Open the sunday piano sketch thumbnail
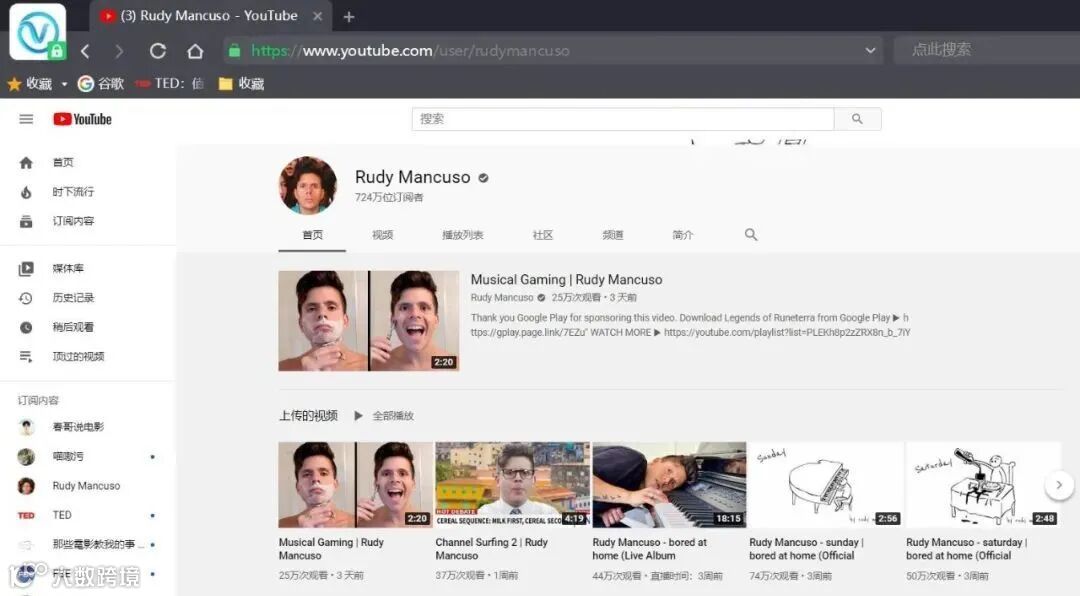 (826, 485)
